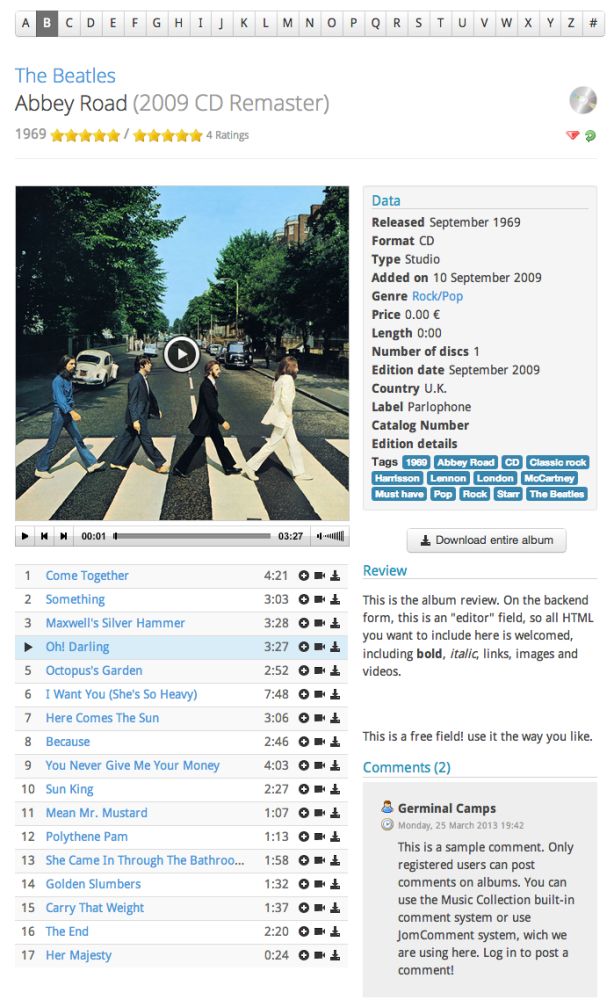The height and width of the screenshot is (1000, 614).
Task: Skip to the next track in the player
Action: point(63,536)
